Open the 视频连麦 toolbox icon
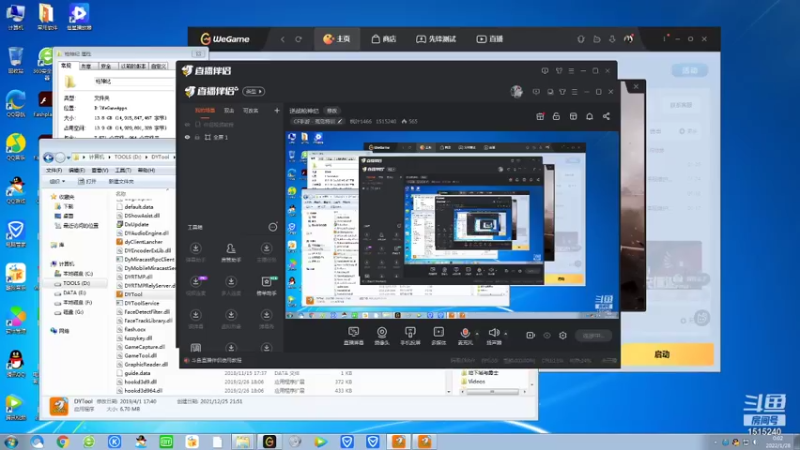800x450 pixels. click(195, 282)
